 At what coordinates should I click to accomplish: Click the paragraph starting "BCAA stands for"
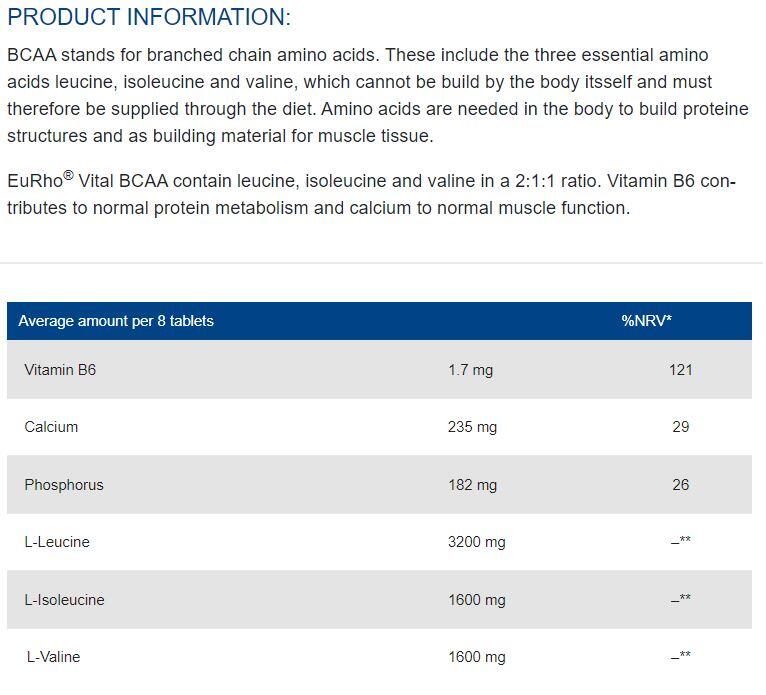(378, 95)
